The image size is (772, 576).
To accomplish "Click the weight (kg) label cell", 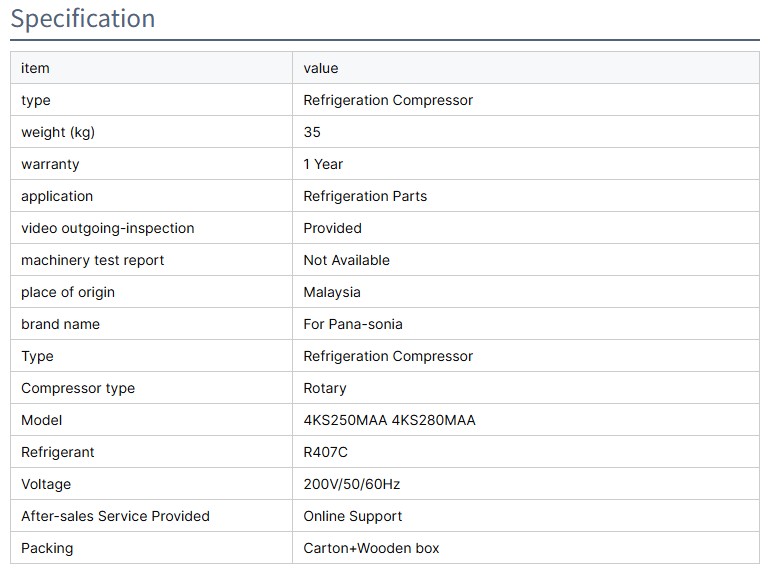I will (58, 132).
